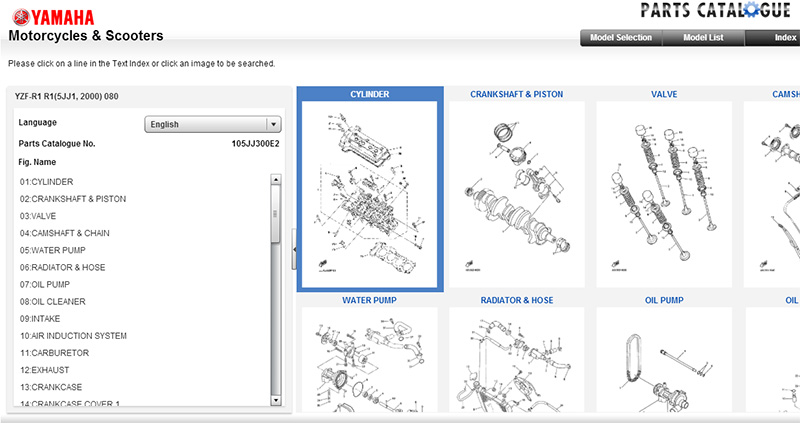This screenshot has width=800, height=423.
Task: Open the CYLINDER diagram thumbnail
Action: click(x=369, y=194)
